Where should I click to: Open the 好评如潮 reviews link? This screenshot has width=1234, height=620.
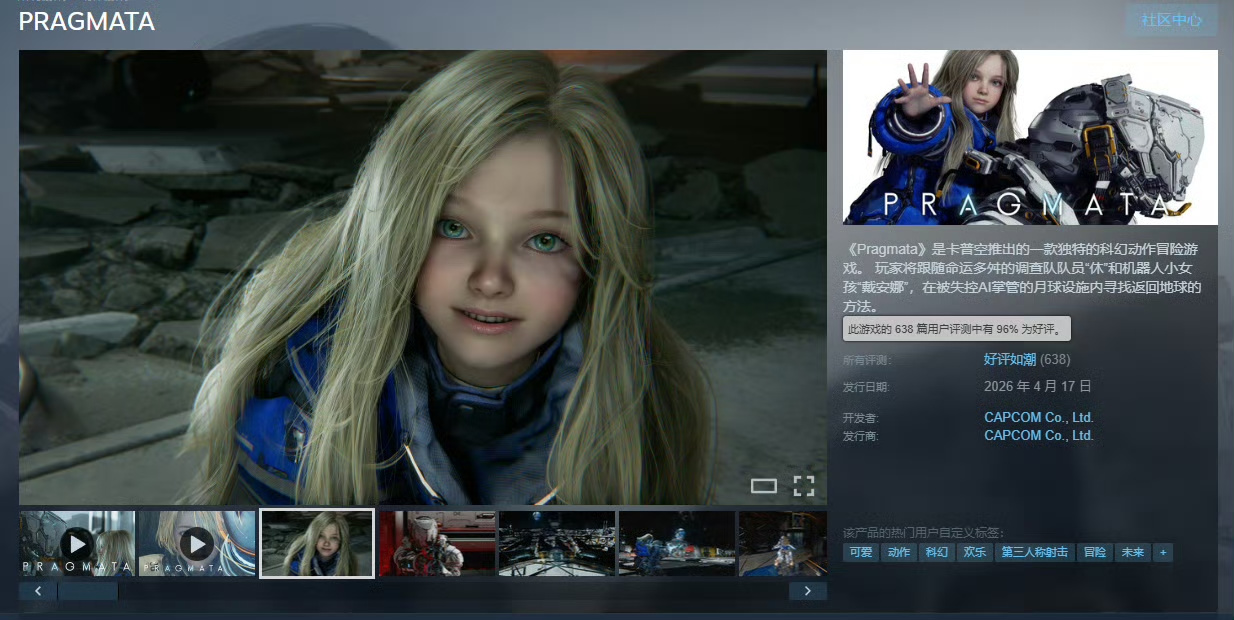[1010, 360]
